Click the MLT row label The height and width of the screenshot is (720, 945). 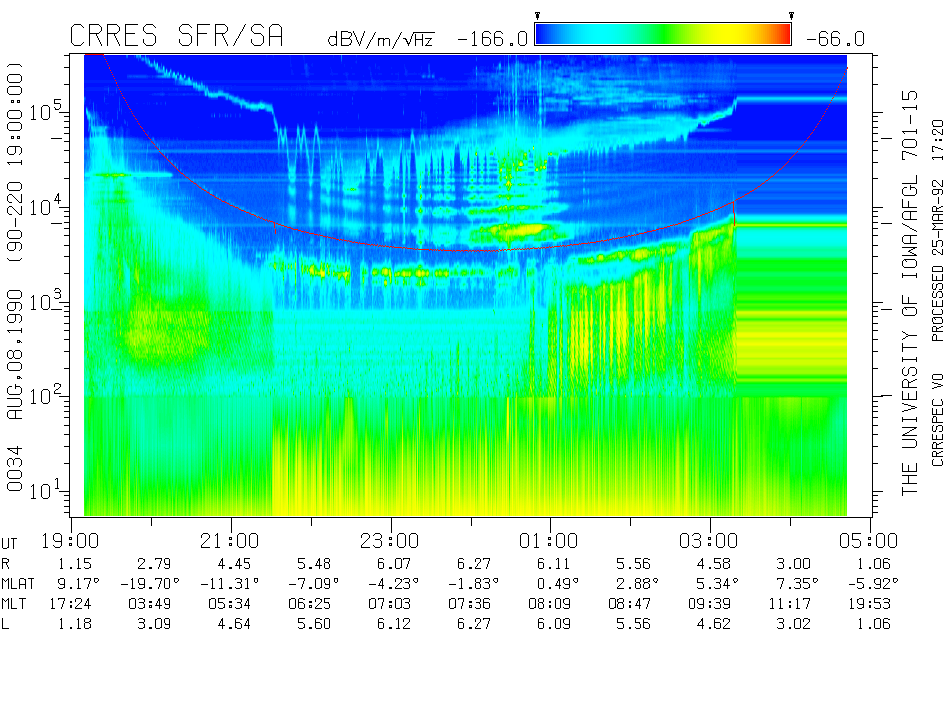point(14,603)
